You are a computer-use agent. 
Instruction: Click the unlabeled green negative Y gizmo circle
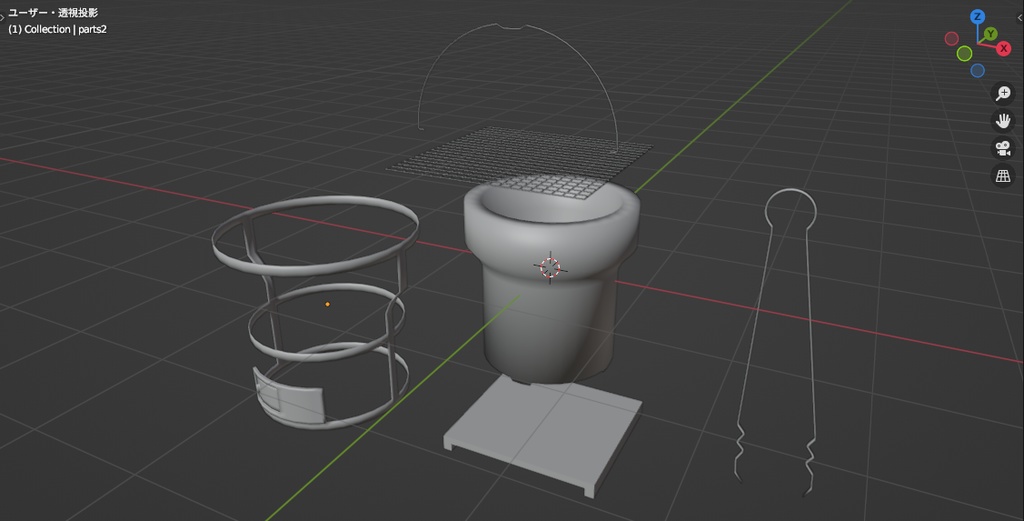[x=964, y=54]
